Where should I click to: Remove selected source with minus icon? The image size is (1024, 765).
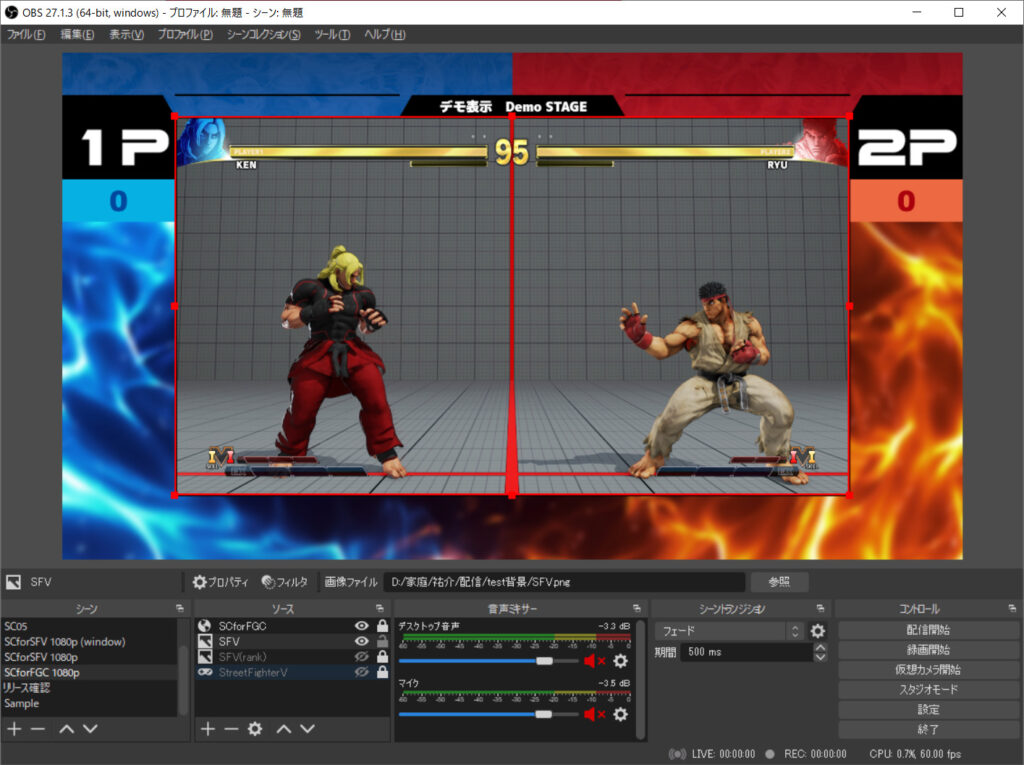pyautogui.click(x=231, y=728)
